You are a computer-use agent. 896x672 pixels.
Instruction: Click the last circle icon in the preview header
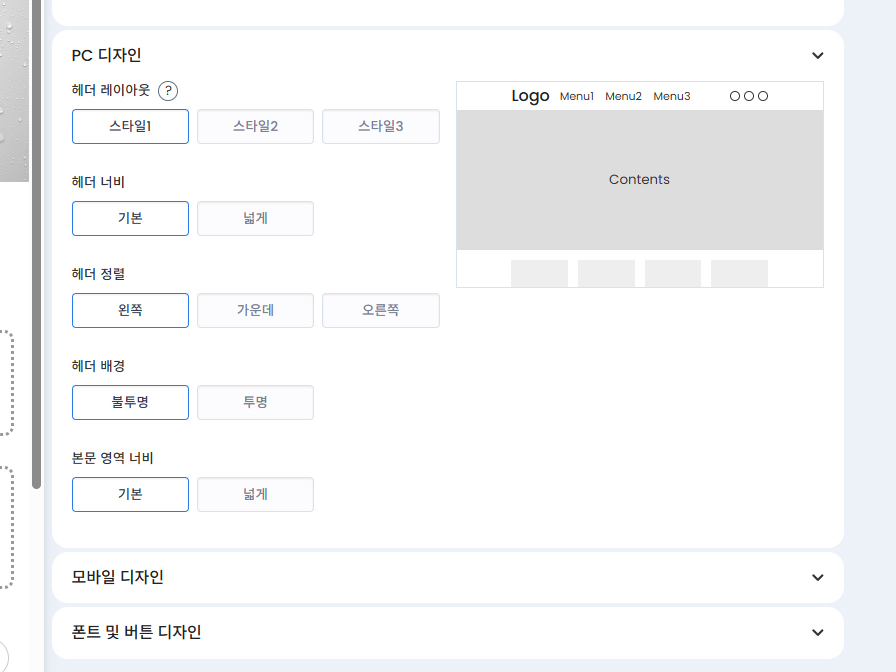763,96
